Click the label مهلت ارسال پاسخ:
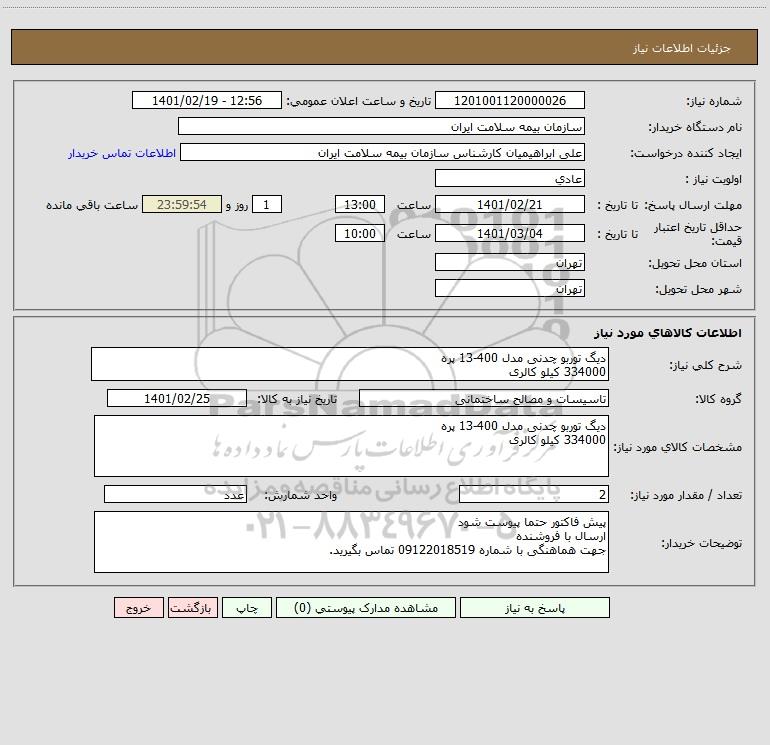 coord(693,205)
